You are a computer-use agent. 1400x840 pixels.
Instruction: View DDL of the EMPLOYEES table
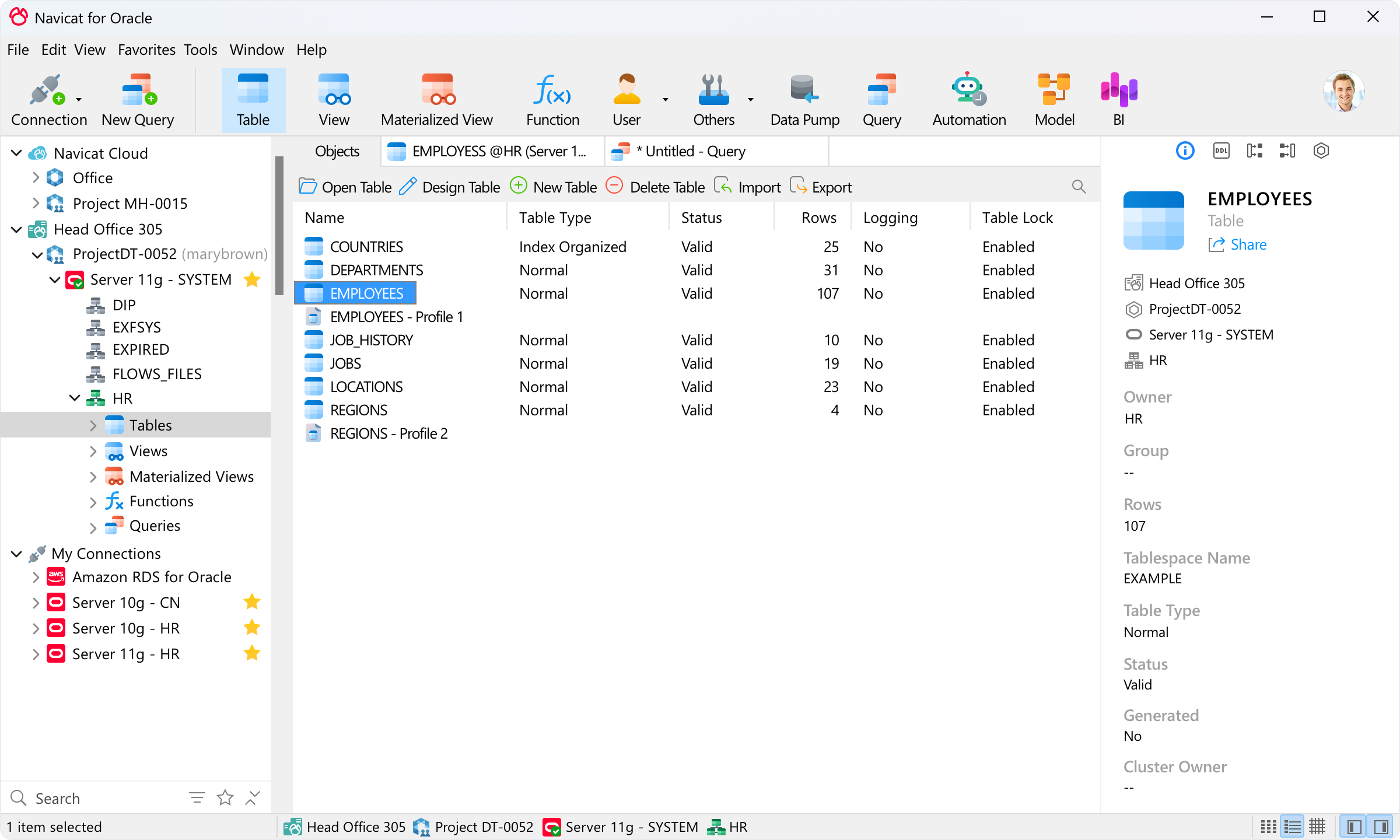(x=1221, y=150)
